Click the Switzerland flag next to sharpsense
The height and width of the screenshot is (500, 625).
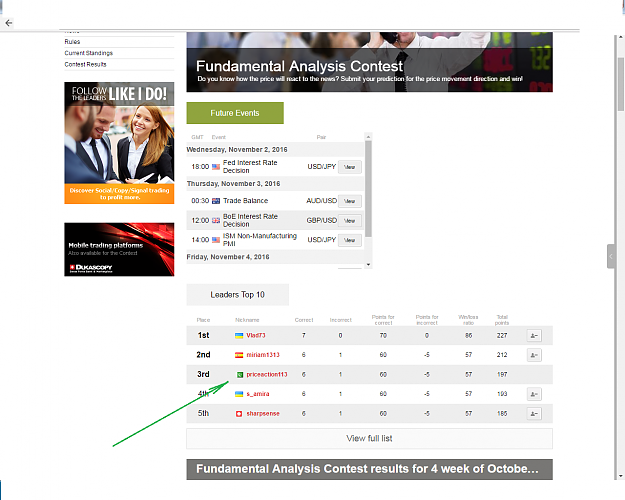click(x=239, y=414)
